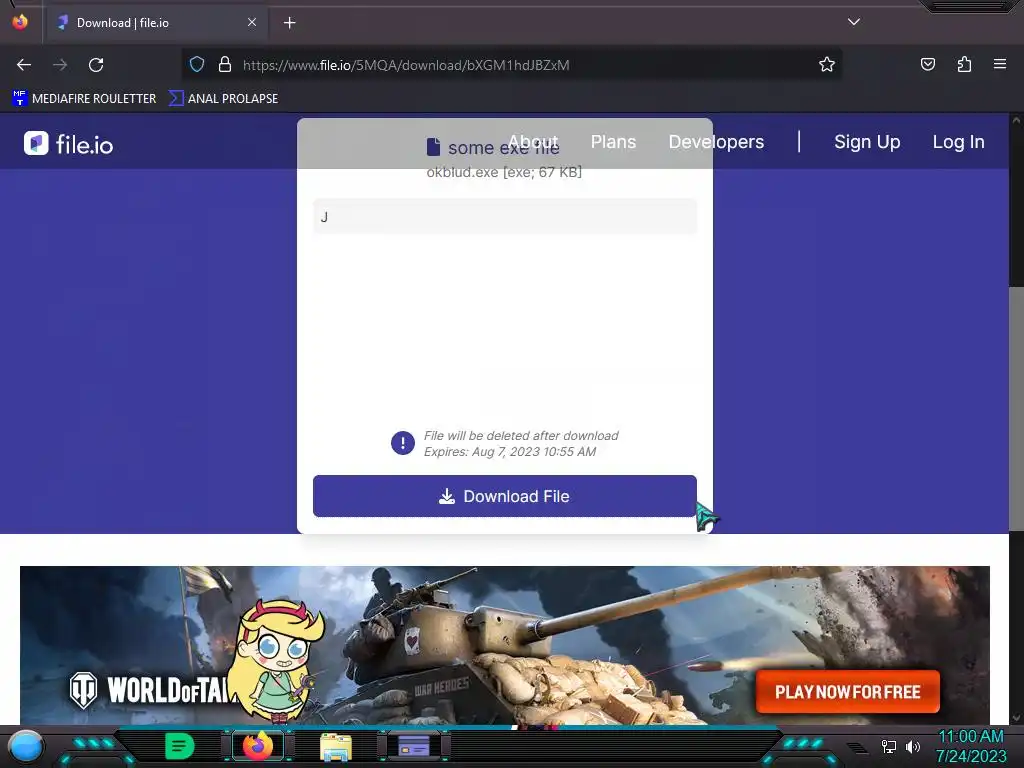Image resolution: width=1024 pixels, height=768 pixels.
Task: Open a new browser tab
Action: 289,23
